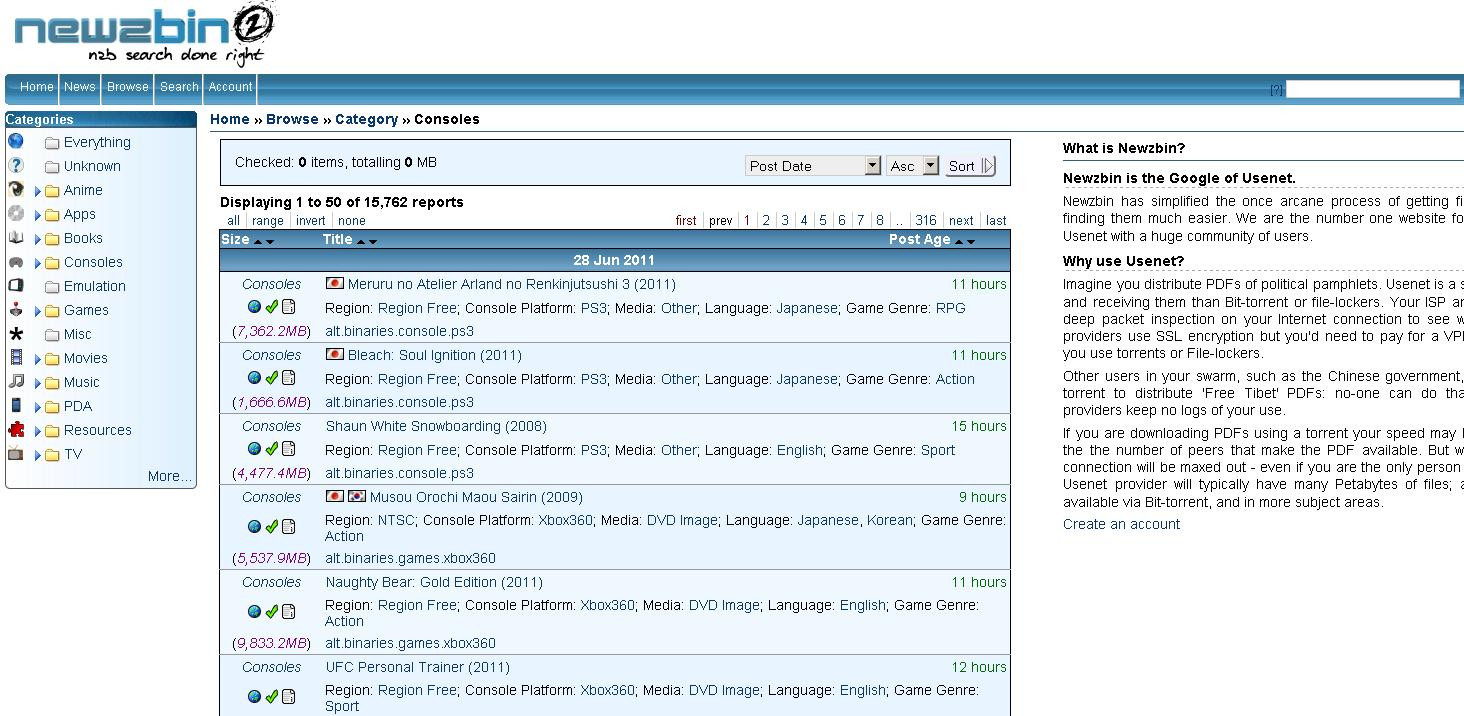The height and width of the screenshot is (716, 1464).
Task: Open the Post Date sort field dropdown
Action: point(872,166)
